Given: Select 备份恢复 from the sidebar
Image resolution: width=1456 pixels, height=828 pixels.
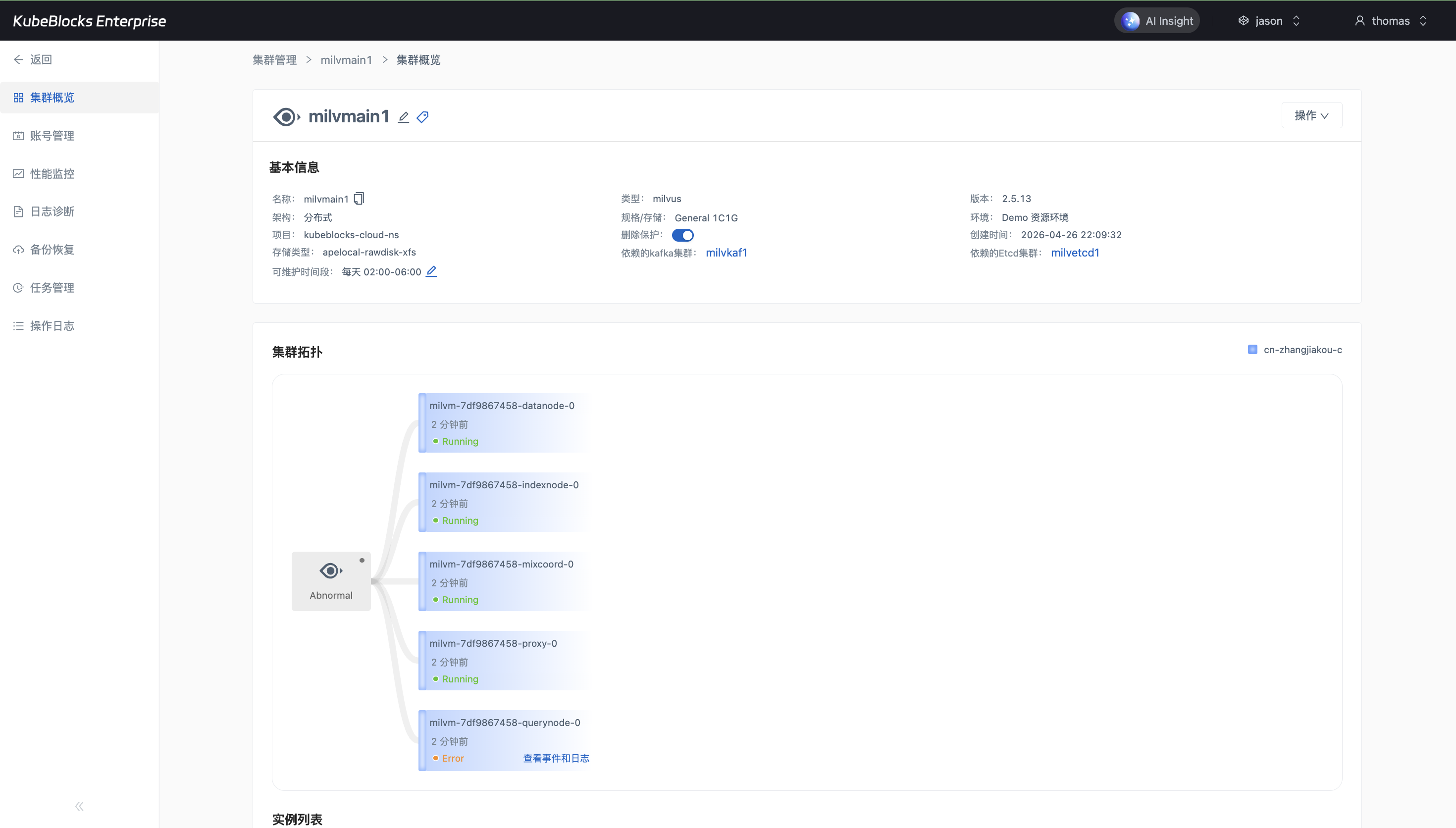Looking at the screenshot, I should (52, 250).
